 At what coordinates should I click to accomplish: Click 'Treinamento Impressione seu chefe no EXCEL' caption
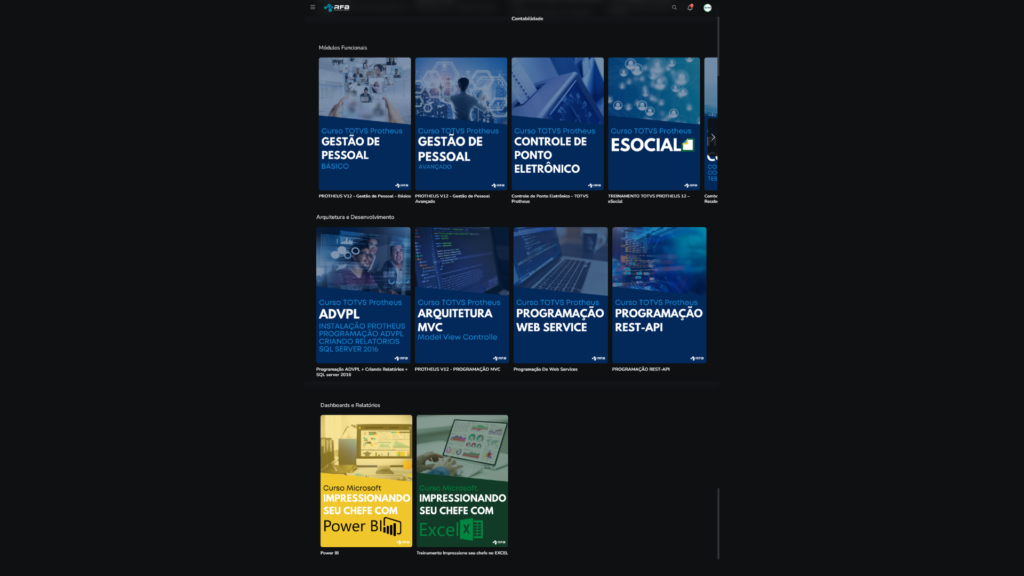click(x=462, y=553)
